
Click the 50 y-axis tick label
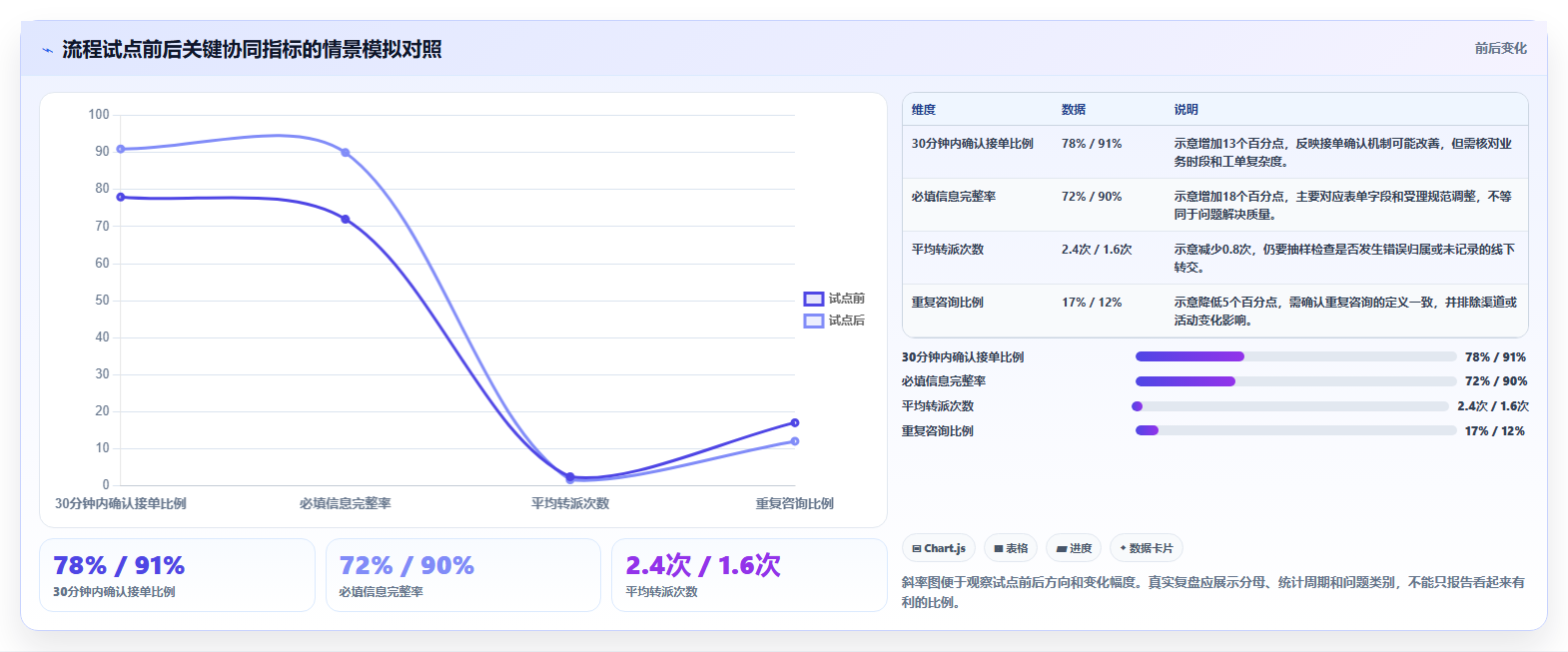pos(103,300)
